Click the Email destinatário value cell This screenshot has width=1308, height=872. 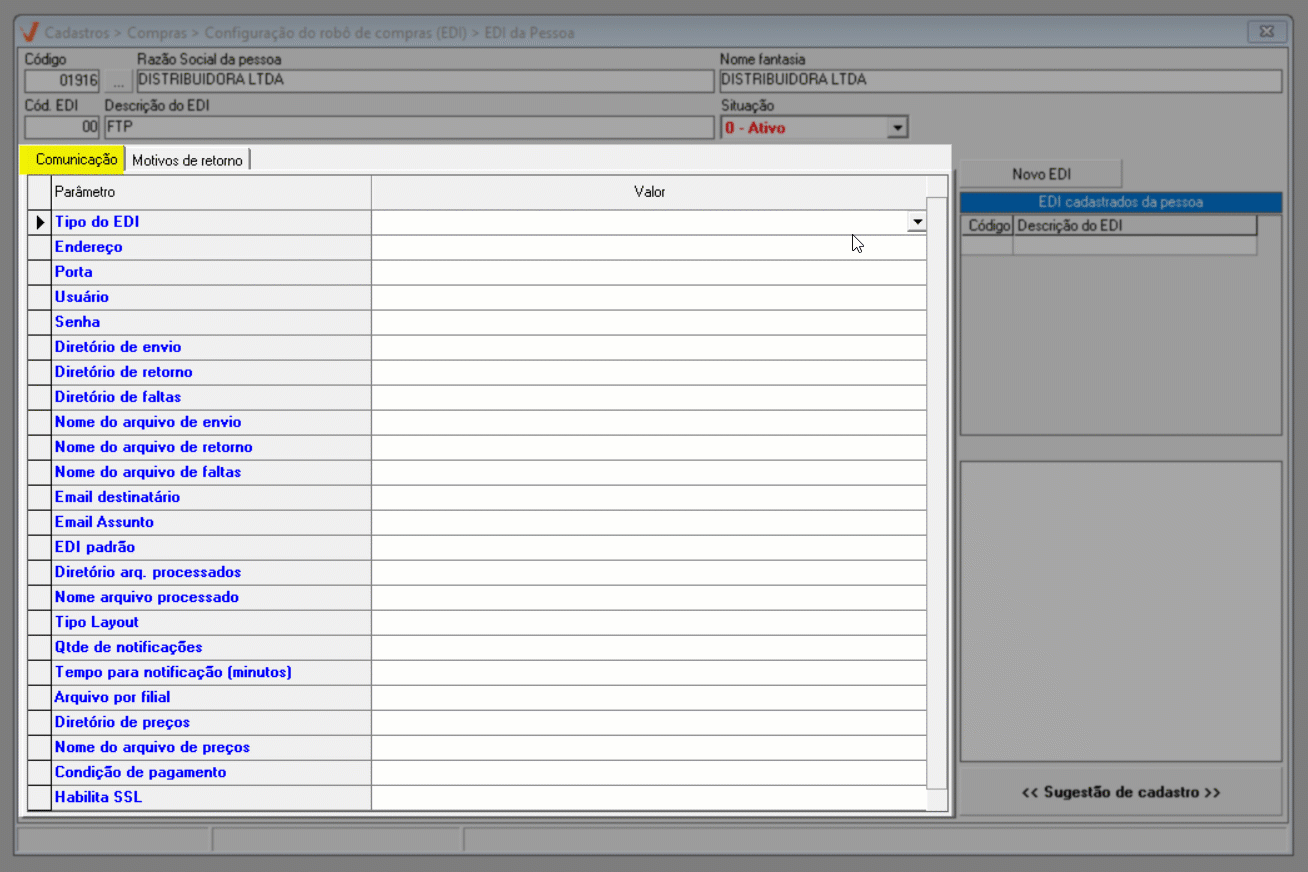point(648,497)
